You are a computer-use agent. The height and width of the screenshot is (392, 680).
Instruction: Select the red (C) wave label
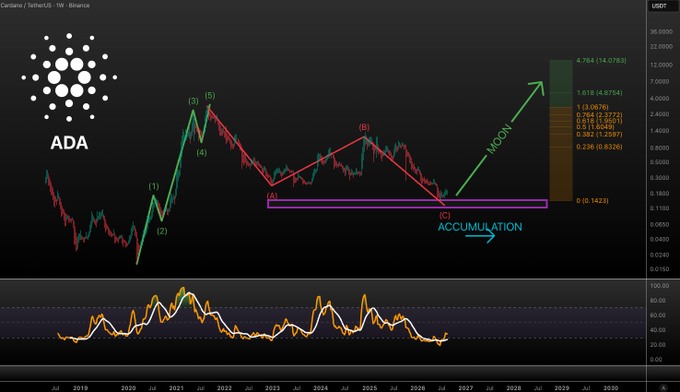(445, 215)
